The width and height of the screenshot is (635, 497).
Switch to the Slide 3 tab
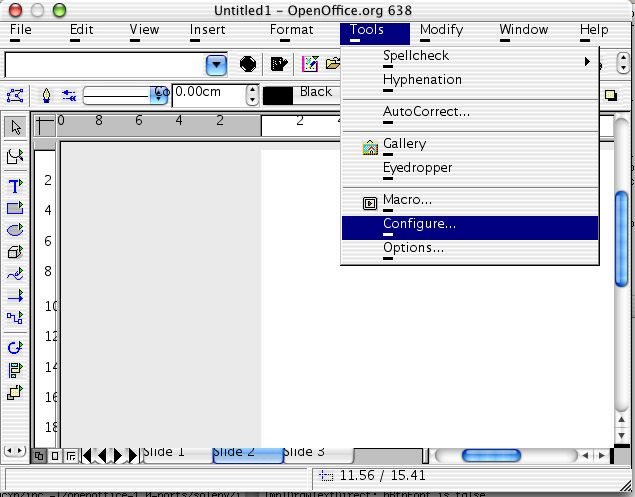pyautogui.click(x=318, y=455)
